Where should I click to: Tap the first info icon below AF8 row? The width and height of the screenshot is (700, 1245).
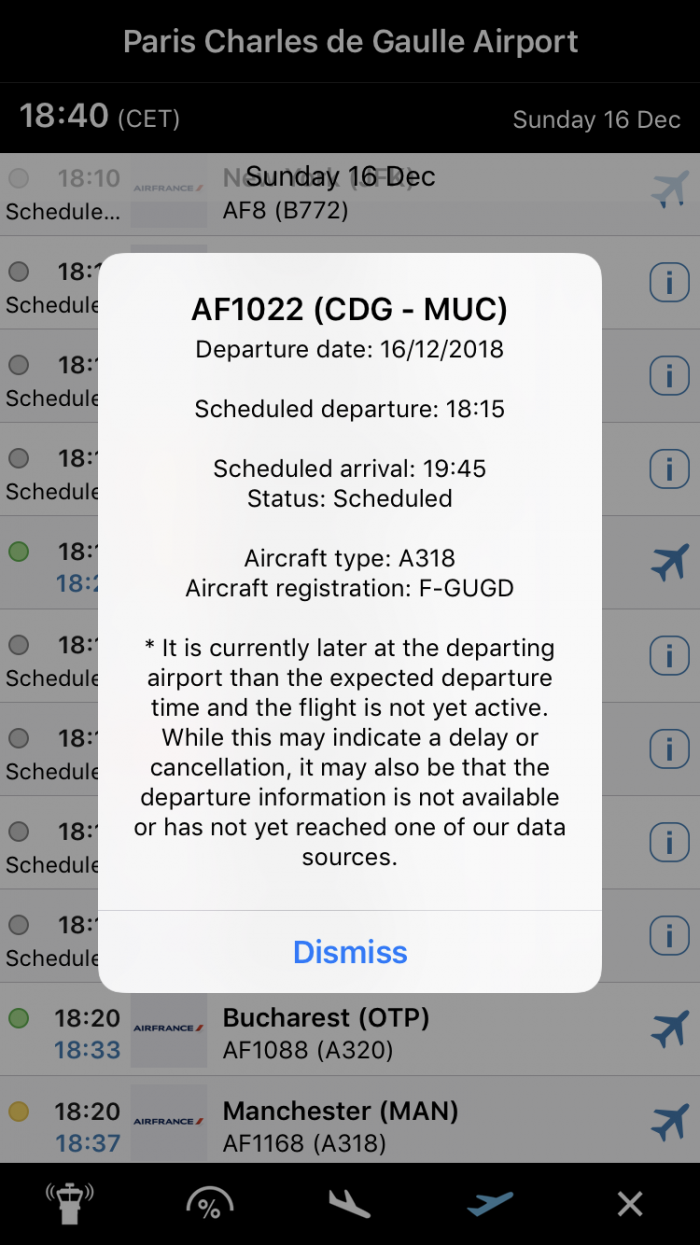(x=669, y=283)
